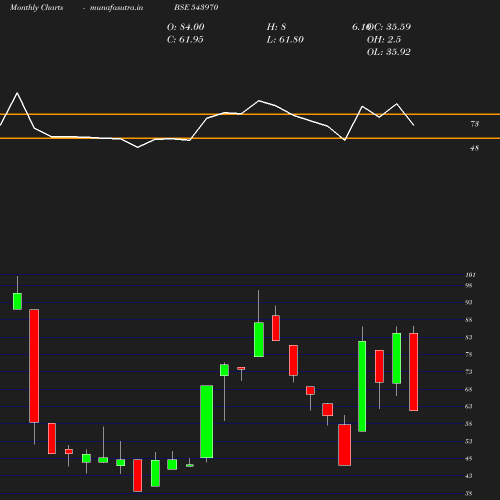The image size is (500, 500).
Task: Click the price axis label '38'
Action: tap(468, 494)
